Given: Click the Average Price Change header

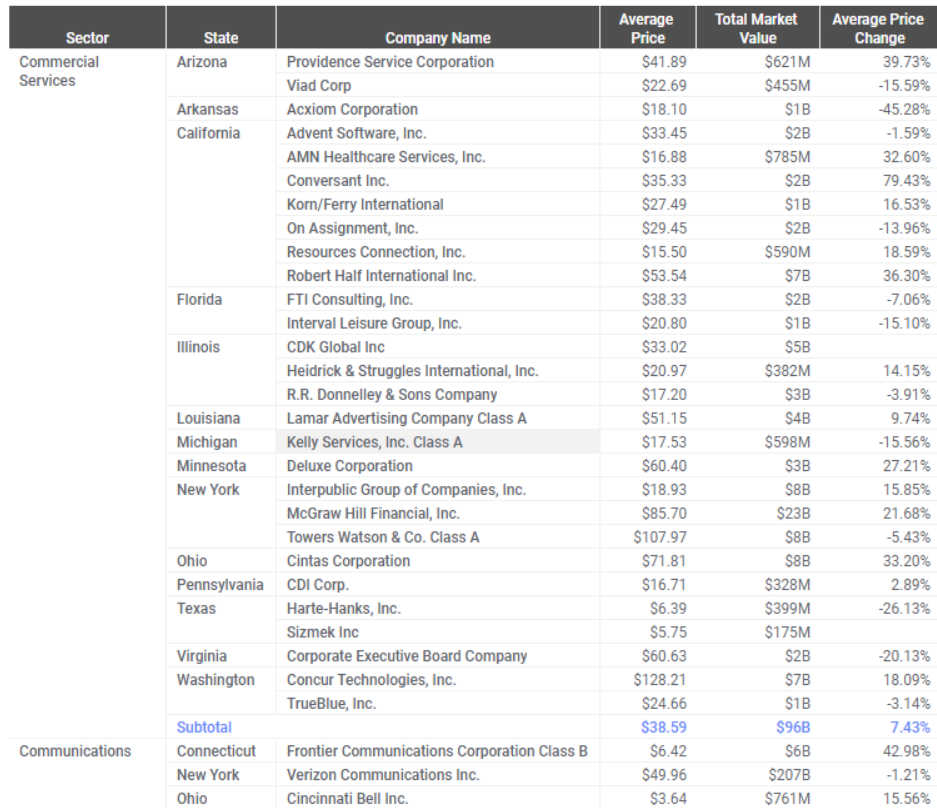Looking at the screenshot, I should pyautogui.click(x=878, y=28).
